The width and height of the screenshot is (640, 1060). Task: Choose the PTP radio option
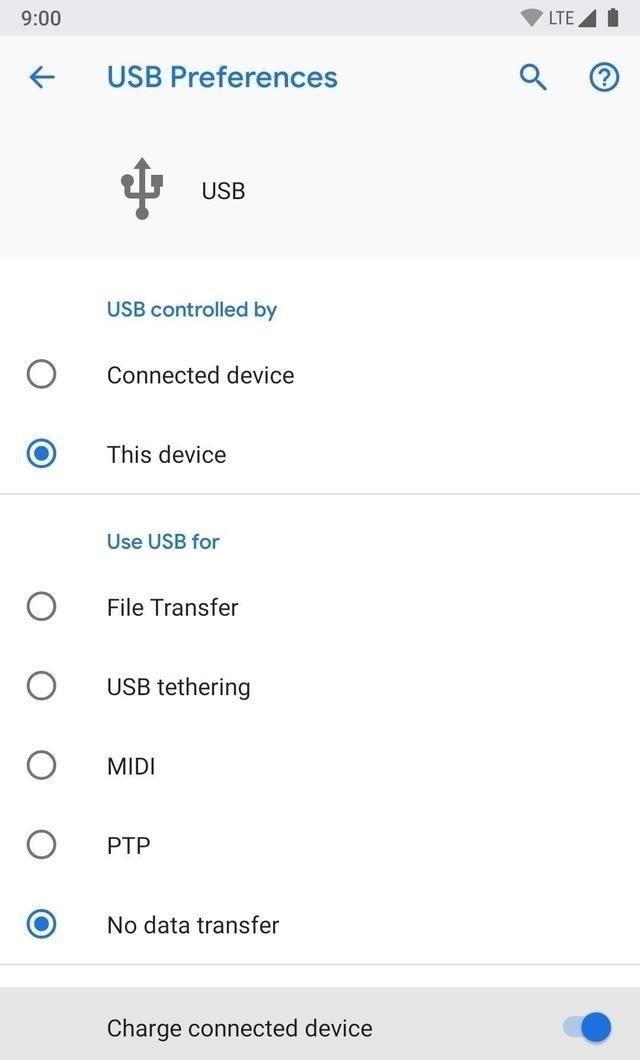pyautogui.click(x=41, y=845)
